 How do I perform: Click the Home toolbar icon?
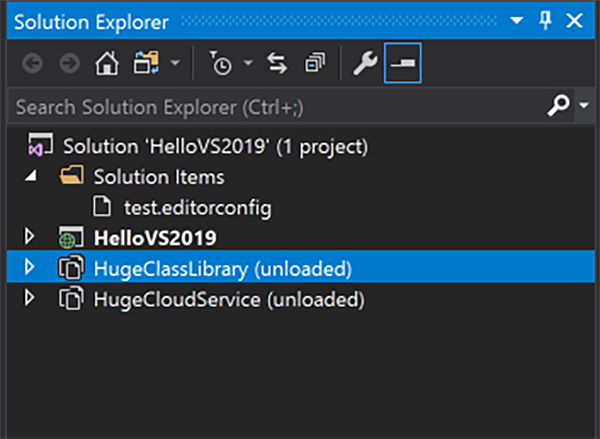tap(102, 65)
